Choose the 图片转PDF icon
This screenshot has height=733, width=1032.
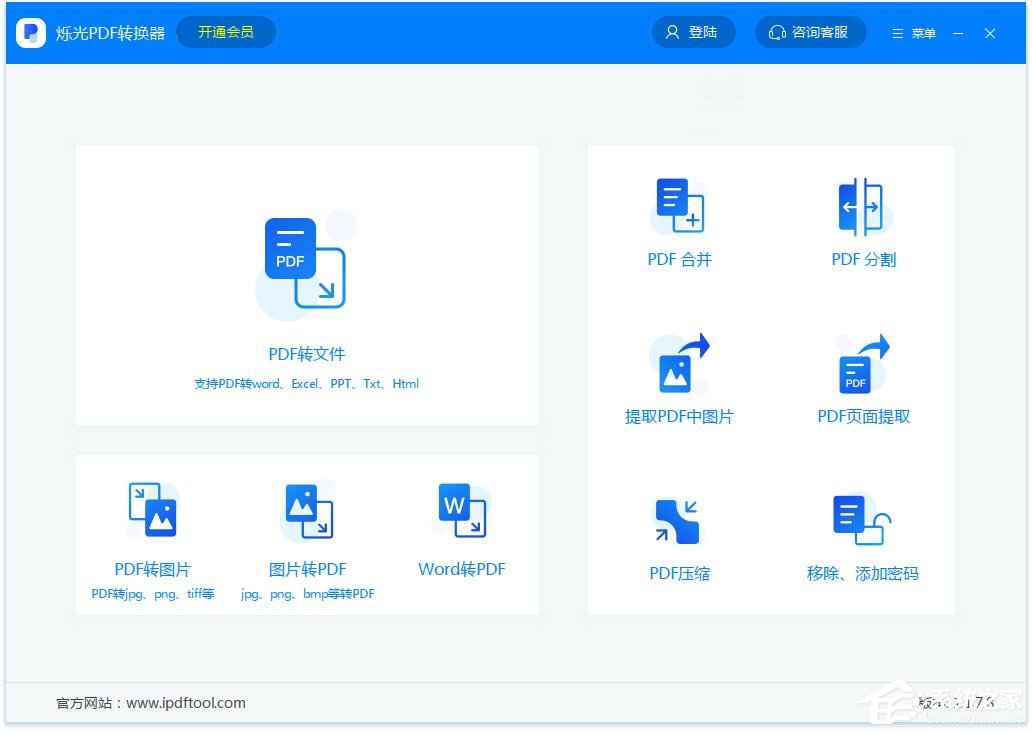point(308,511)
